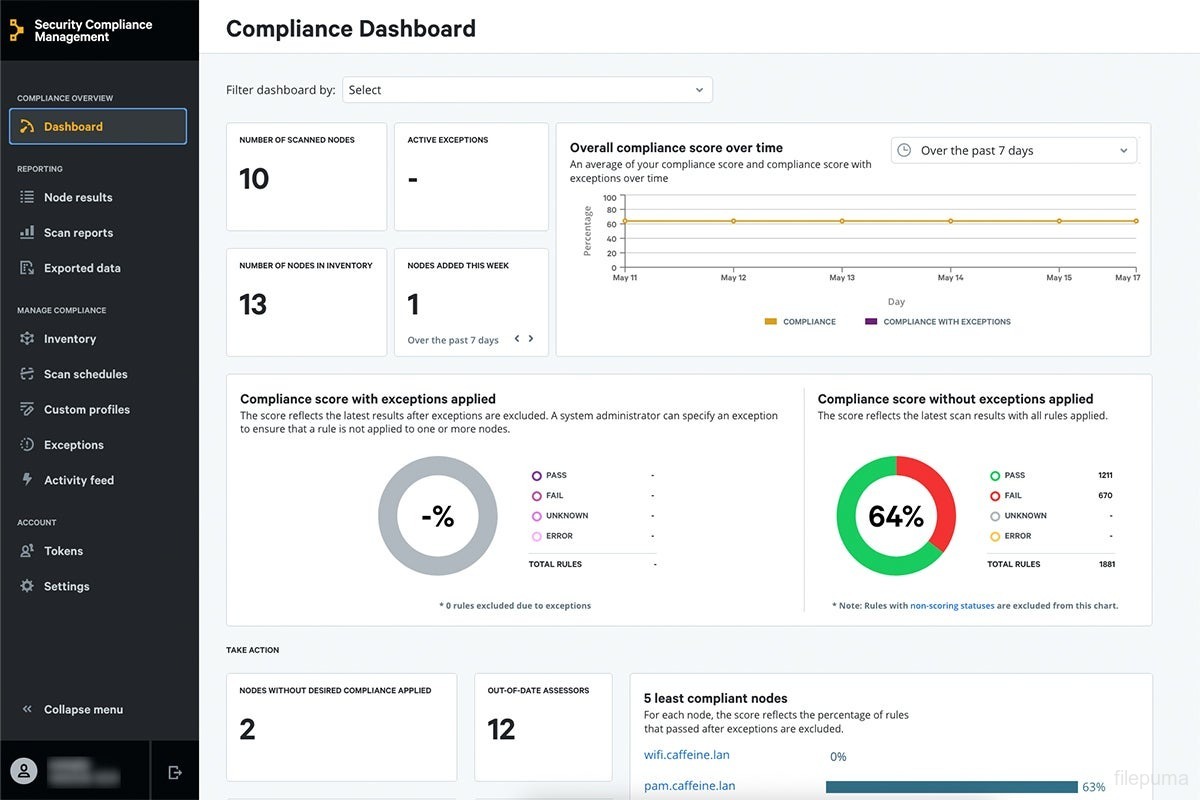The width and height of the screenshot is (1200, 800).
Task: Go to Tokens in Account section
Action: point(63,551)
